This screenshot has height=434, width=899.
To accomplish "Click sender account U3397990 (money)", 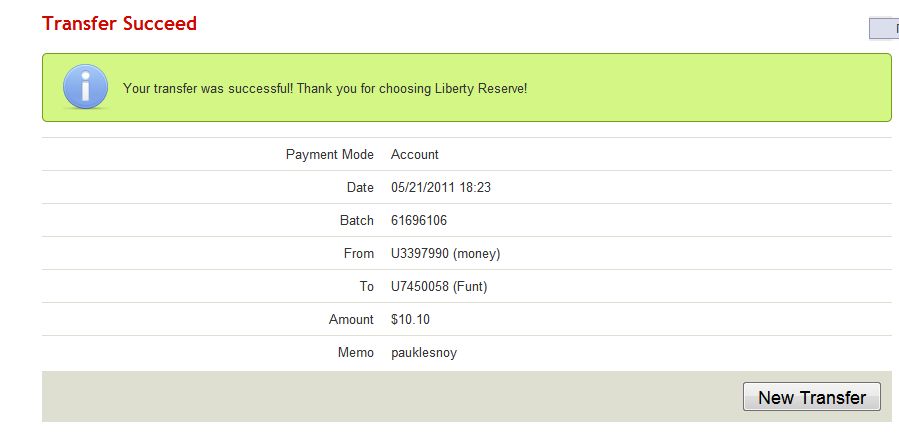I will tap(445, 253).
